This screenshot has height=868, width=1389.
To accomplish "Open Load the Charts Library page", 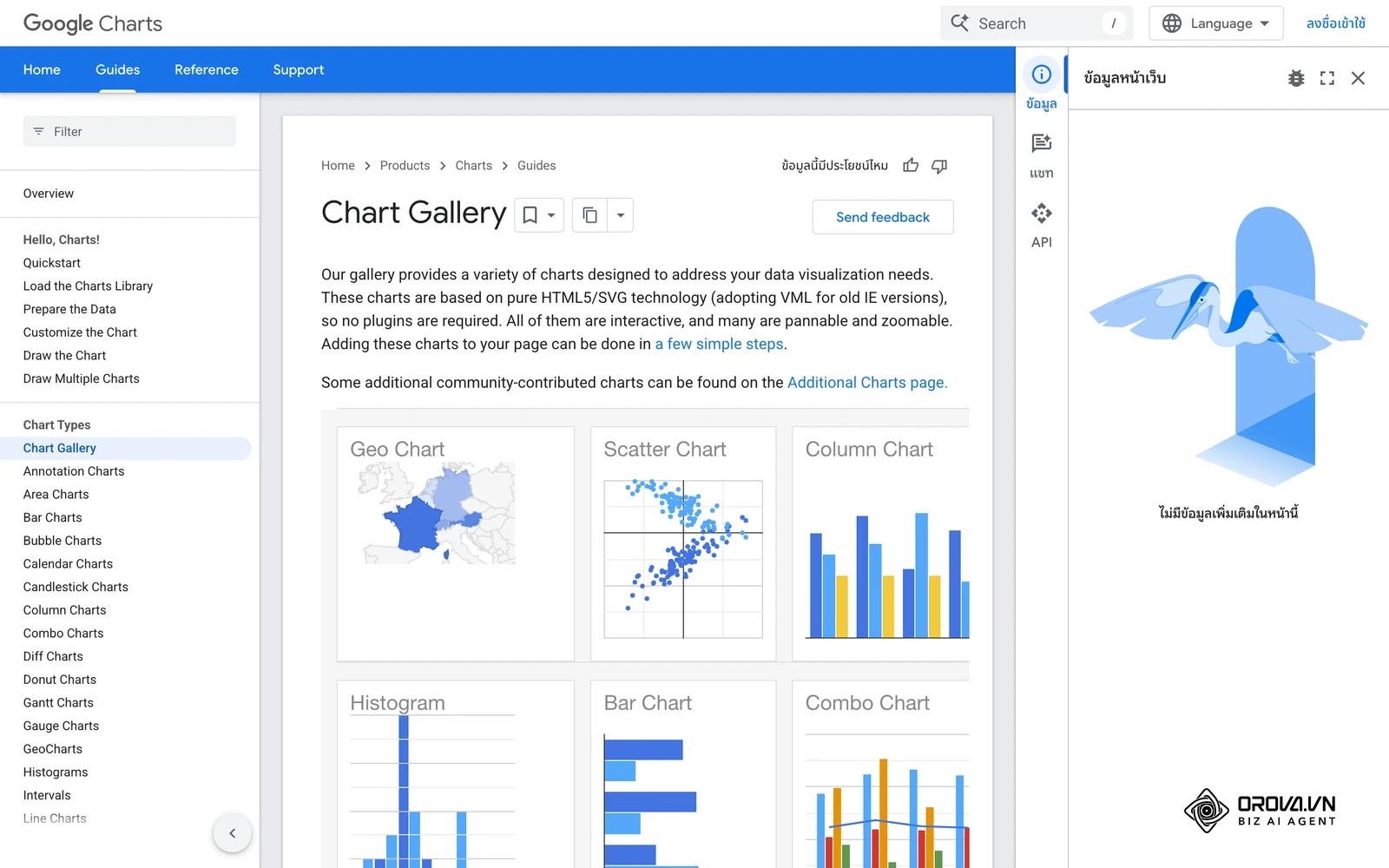I will (88, 286).
